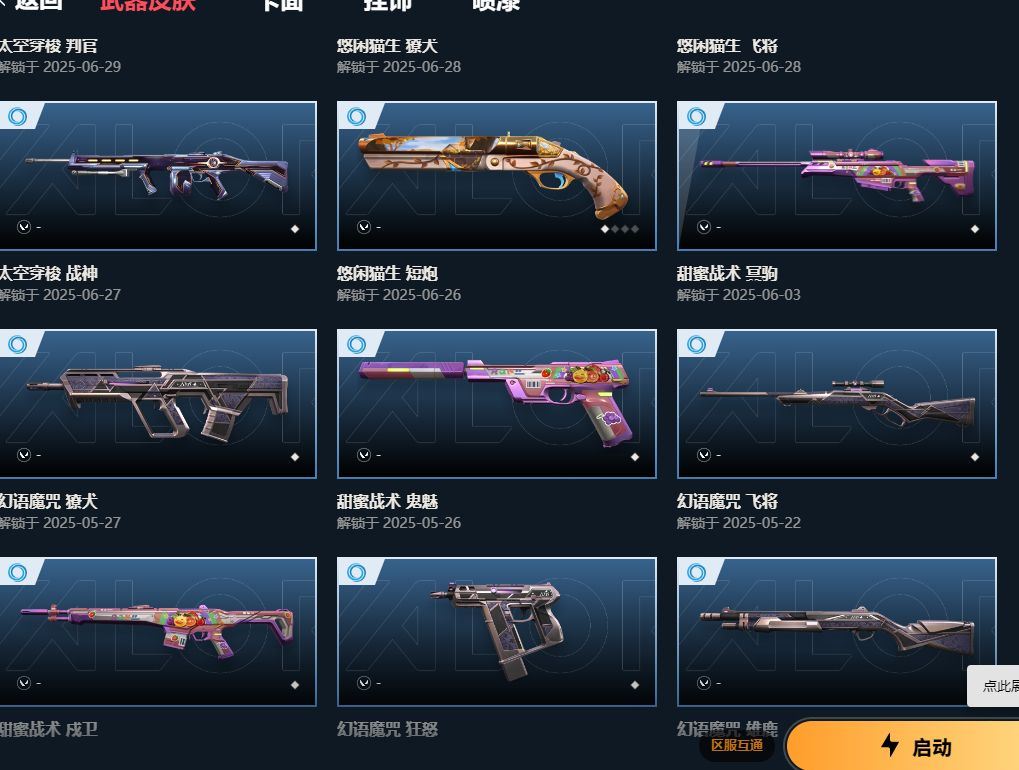Launch the game with the 启动 button
Viewport: 1019px width, 770px height.
coord(903,745)
